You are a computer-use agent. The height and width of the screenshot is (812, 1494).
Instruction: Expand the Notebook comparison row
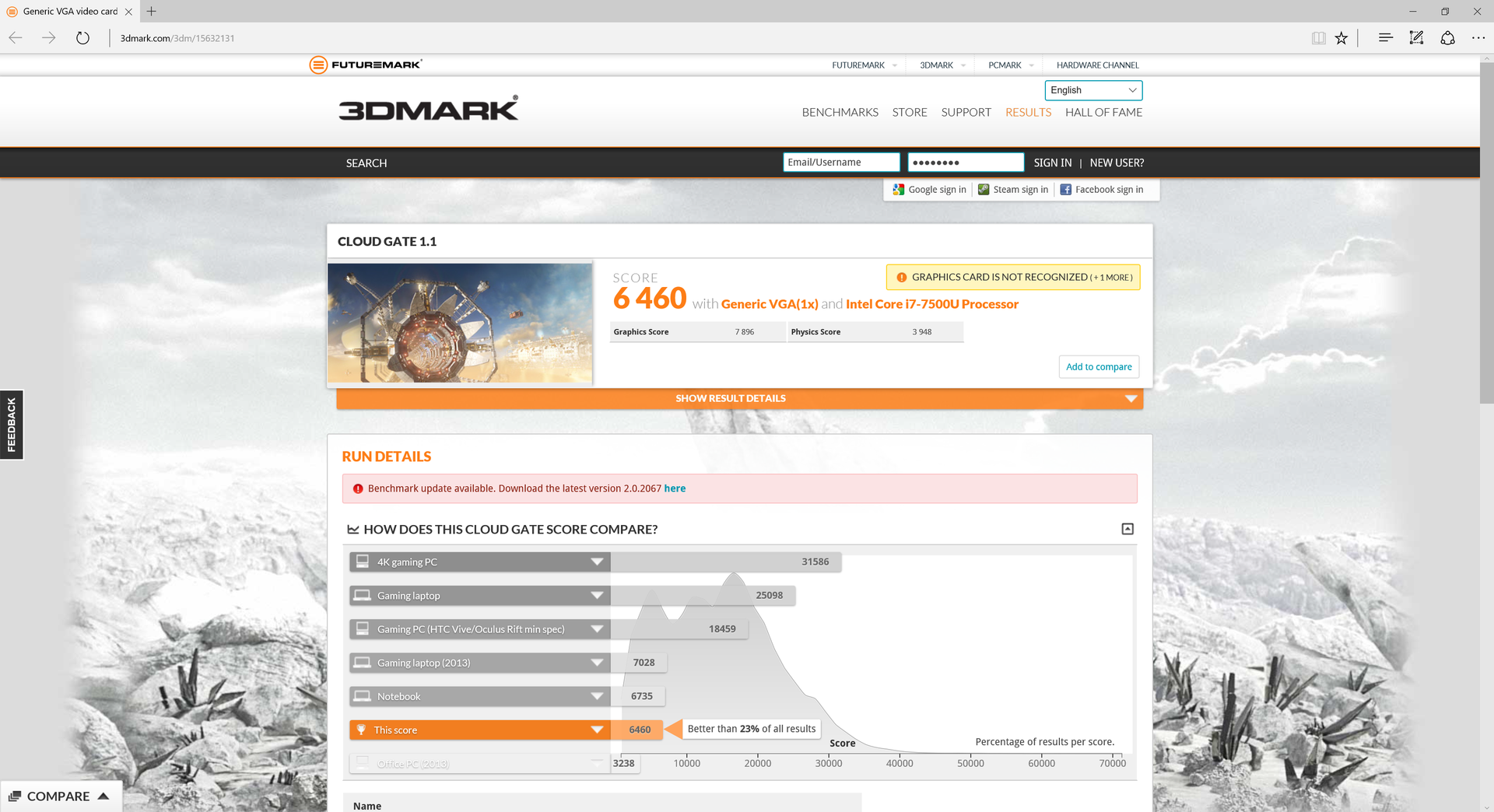coord(597,696)
